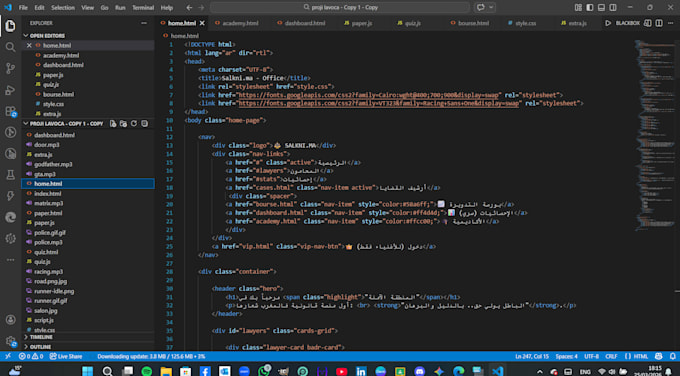This screenshot has width=680, height=376.
Task: Open the Testing flask icon view
Action: coord(10,174)
